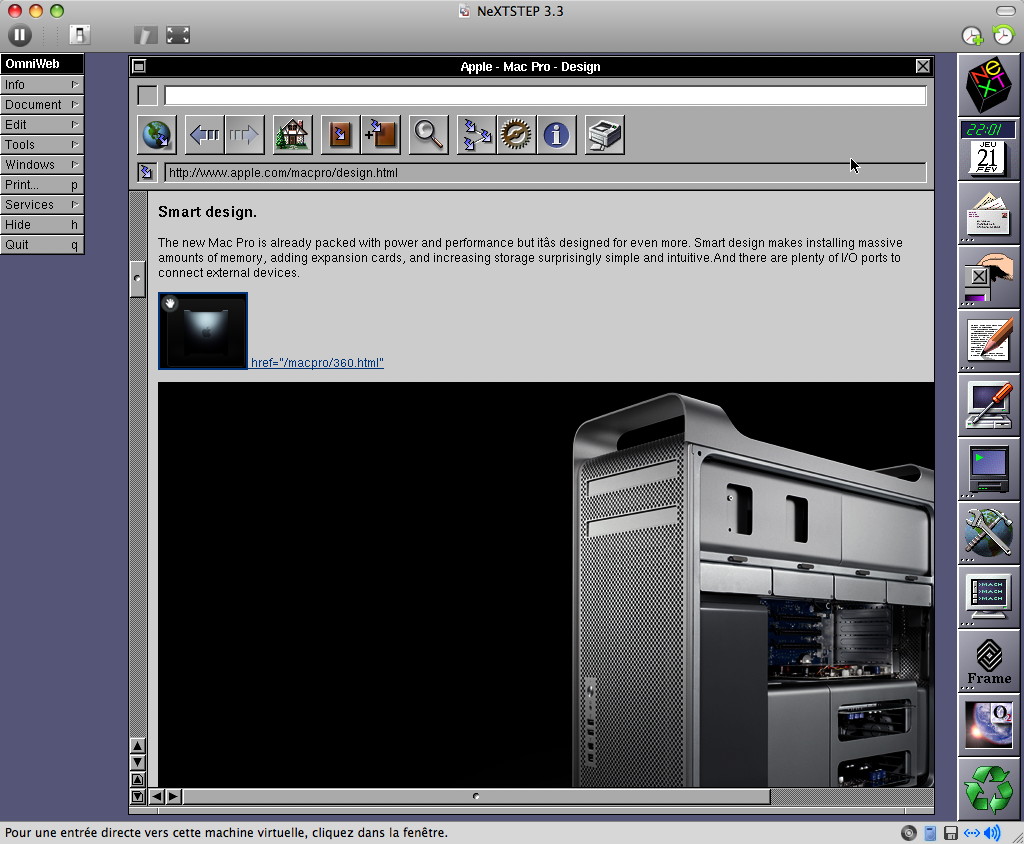
Task: Expand the Edit submenu
Action: (x=42, y=125)
